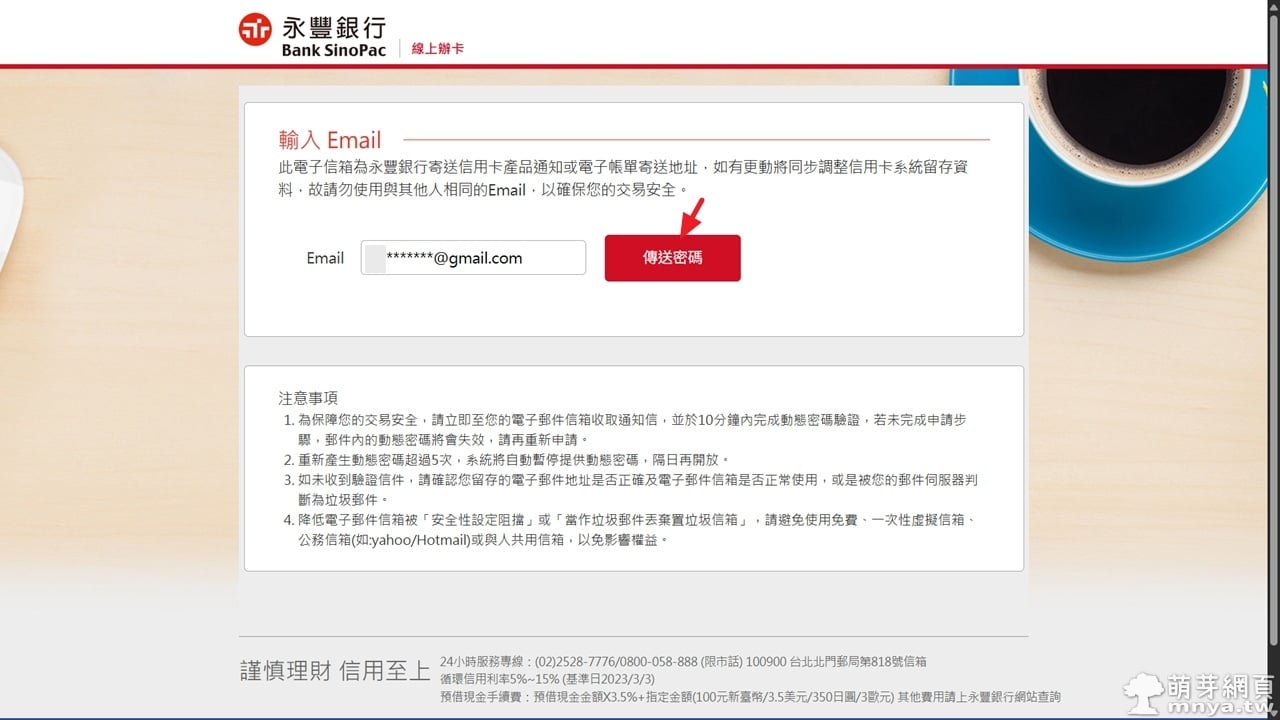Click the Email label beside the field

point(325,258)
